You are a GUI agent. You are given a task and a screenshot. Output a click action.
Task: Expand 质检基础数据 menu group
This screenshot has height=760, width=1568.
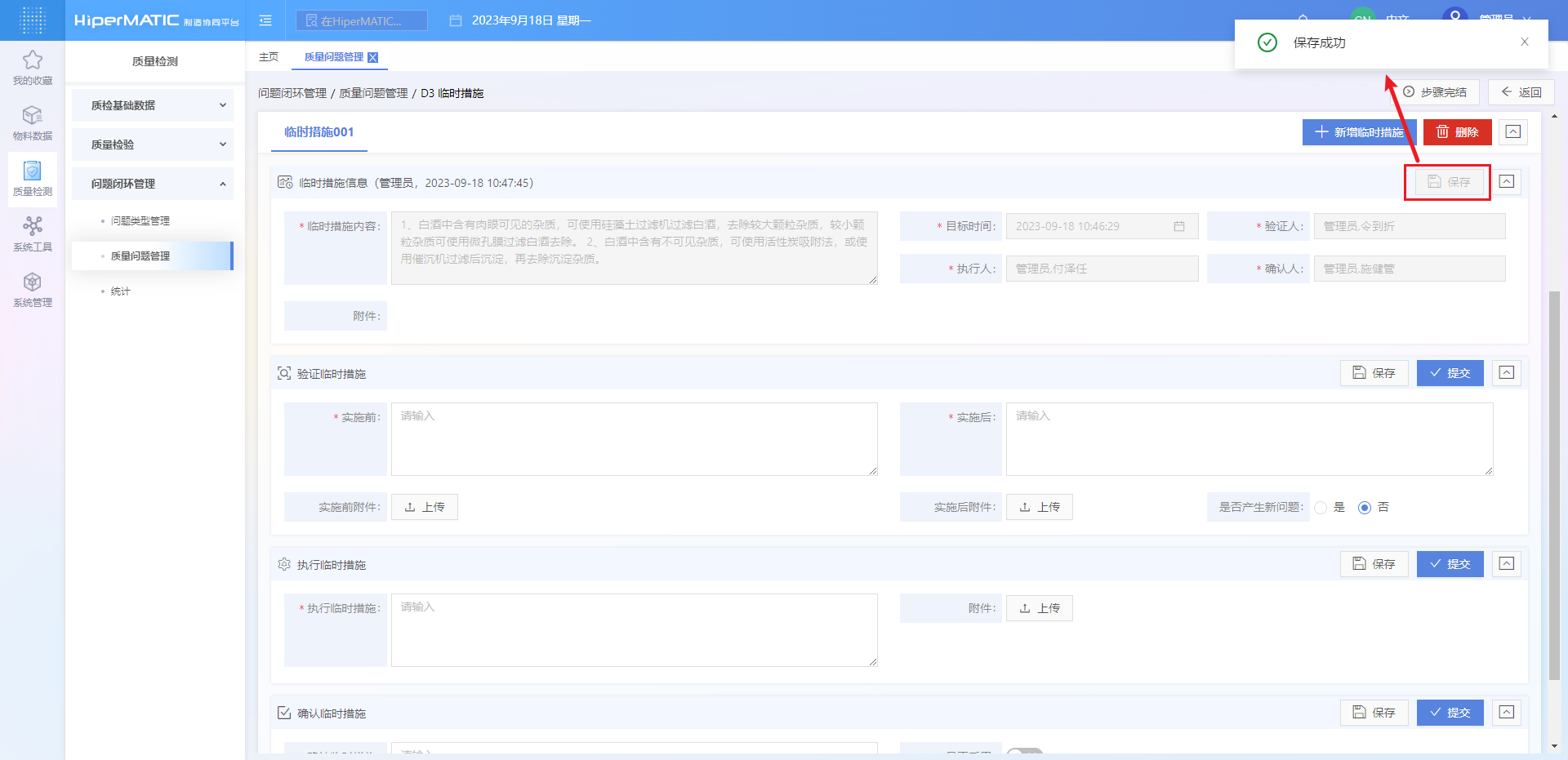coord(153,105)
